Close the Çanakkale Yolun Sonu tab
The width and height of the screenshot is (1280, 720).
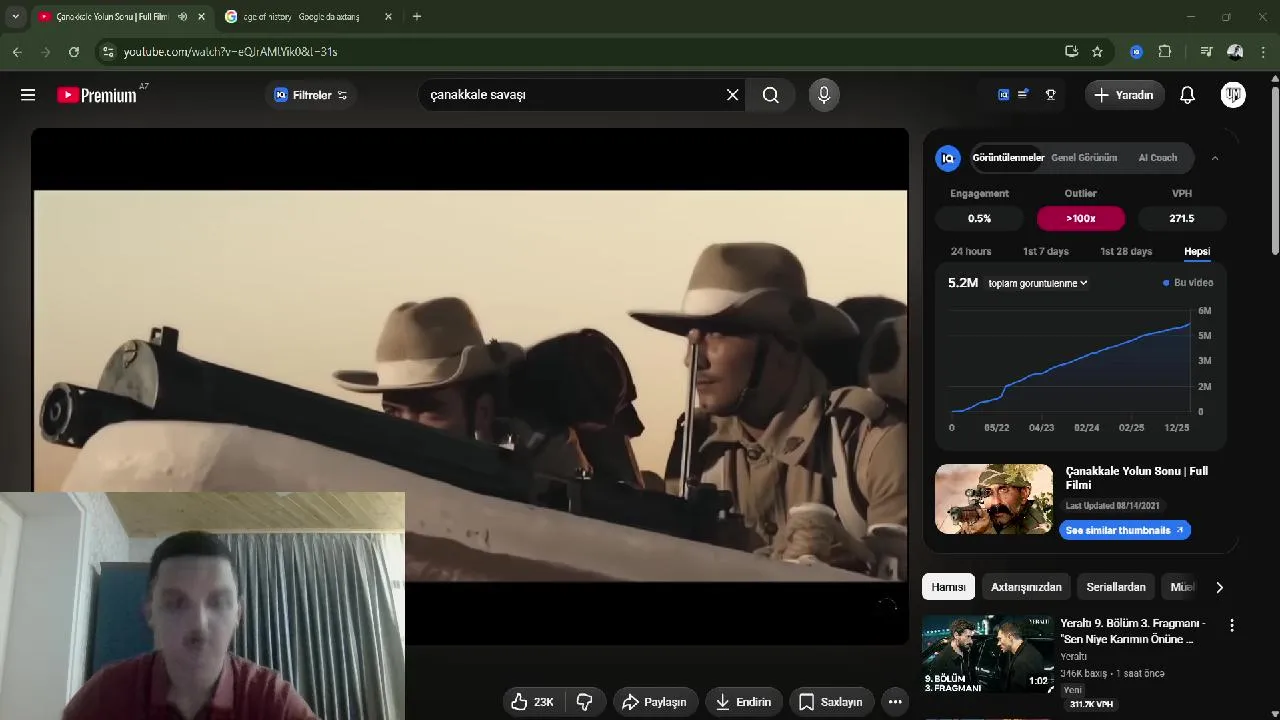(x=201, y=17)
